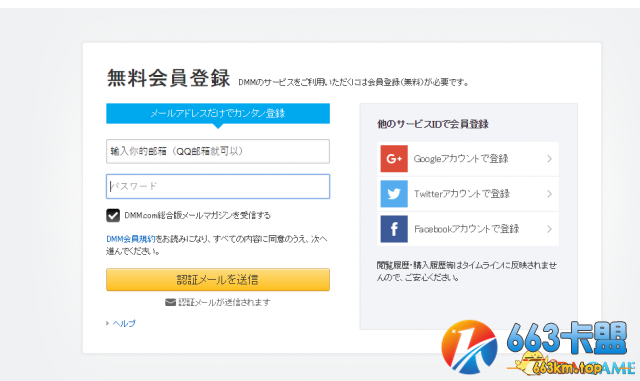Viewport: 640px width, 381px height.
Task: Open the DMM会員規約 link
Action: [x=131, y=239]
